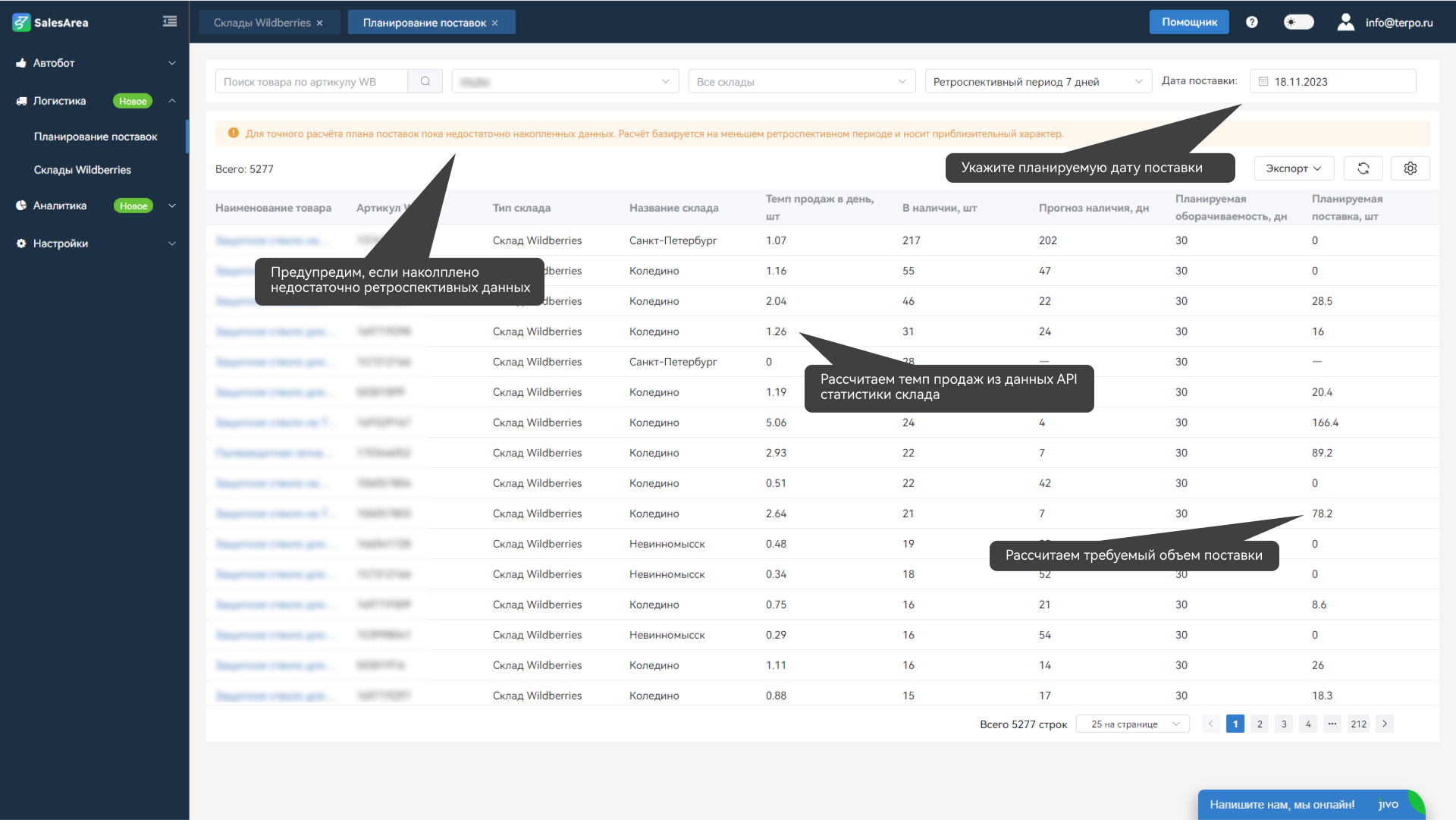Select Склады Wildberries in sidebar
Viewport: 1456px width, 820px height.
click(83, 170)
